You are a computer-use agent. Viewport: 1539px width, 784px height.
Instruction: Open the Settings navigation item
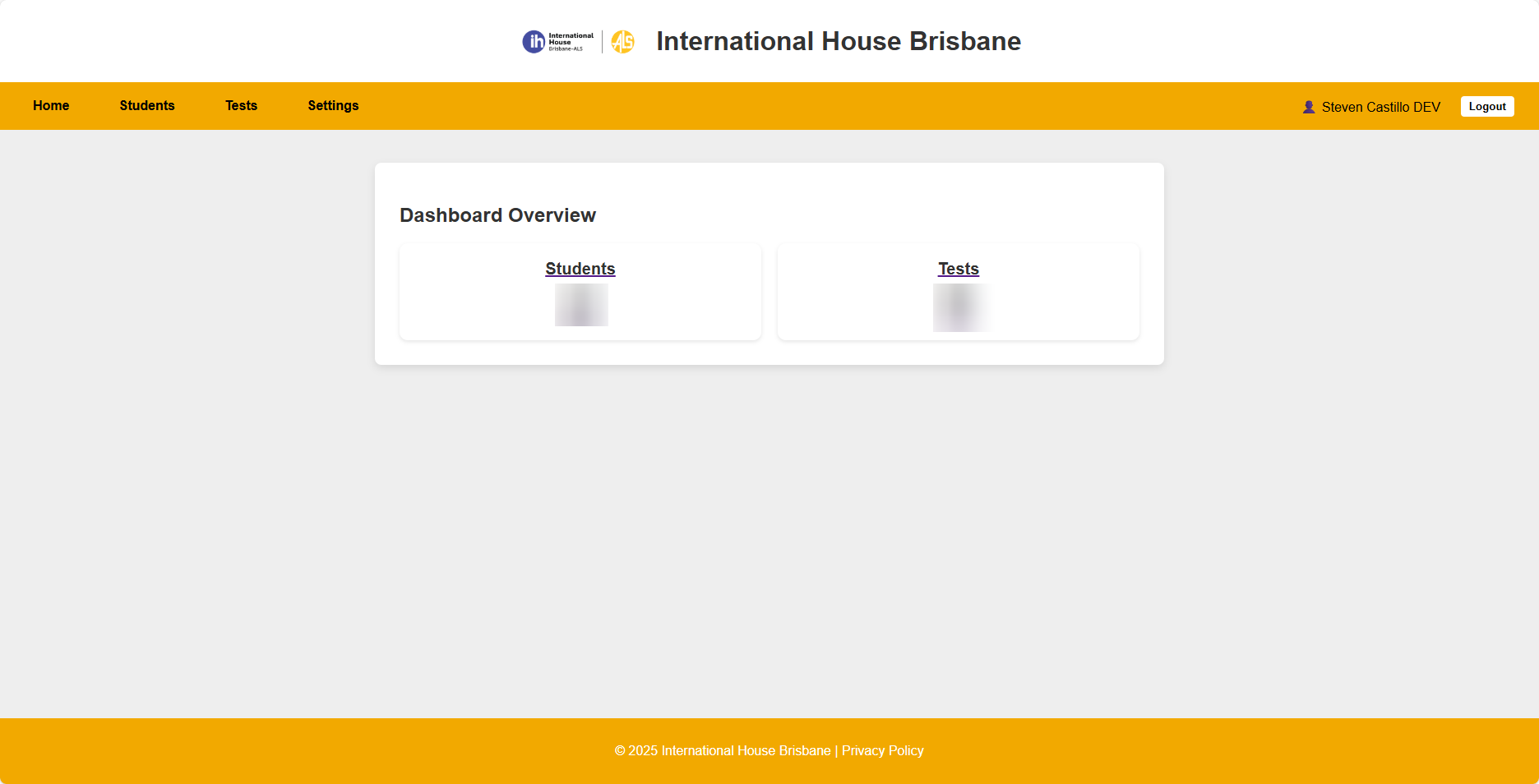[333, 105]
